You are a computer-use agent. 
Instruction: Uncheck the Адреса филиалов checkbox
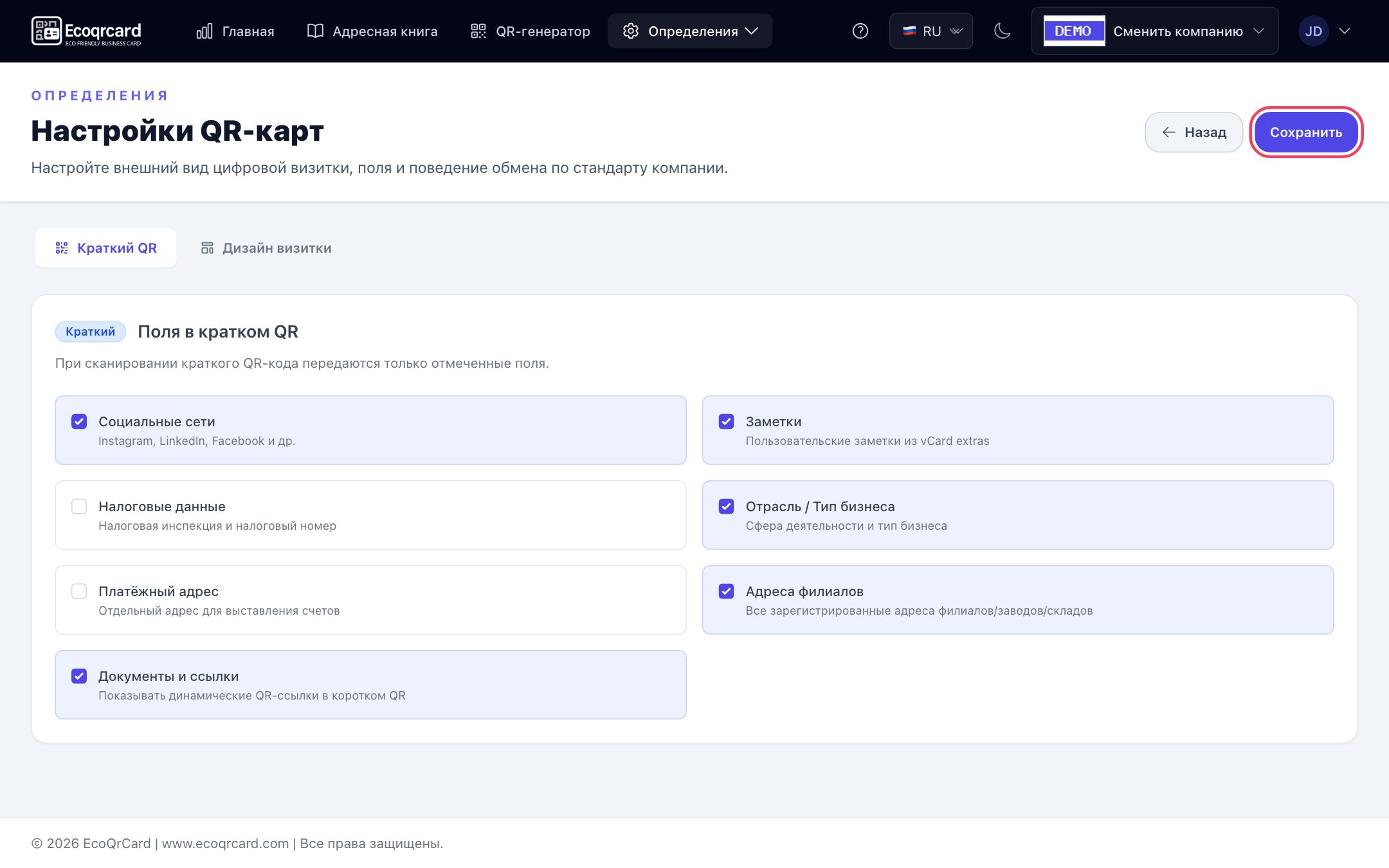[x=726, y=592]
